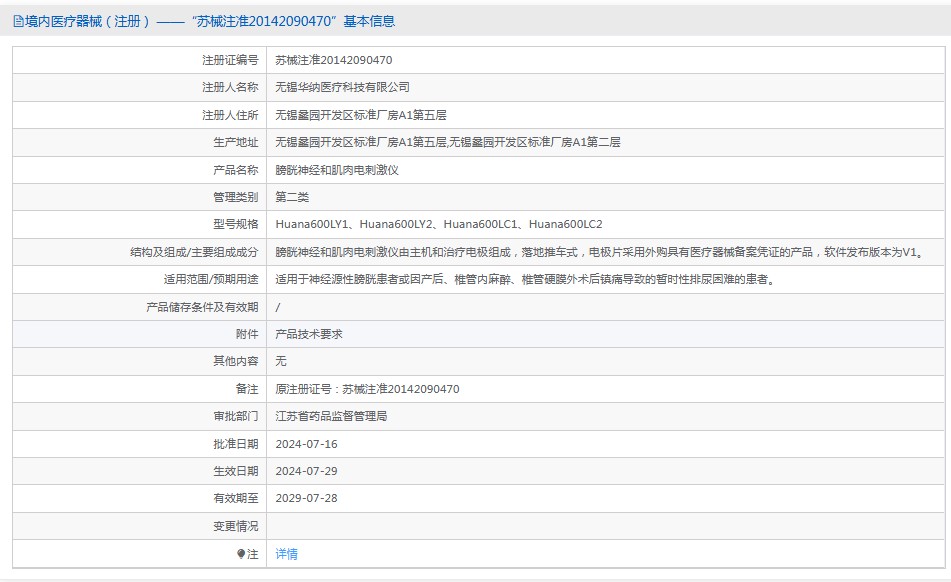The height and width of the screenshot is (582, 951).
Task: Click the 适用范围/预期用途 description text
Action: pos(525,279)
